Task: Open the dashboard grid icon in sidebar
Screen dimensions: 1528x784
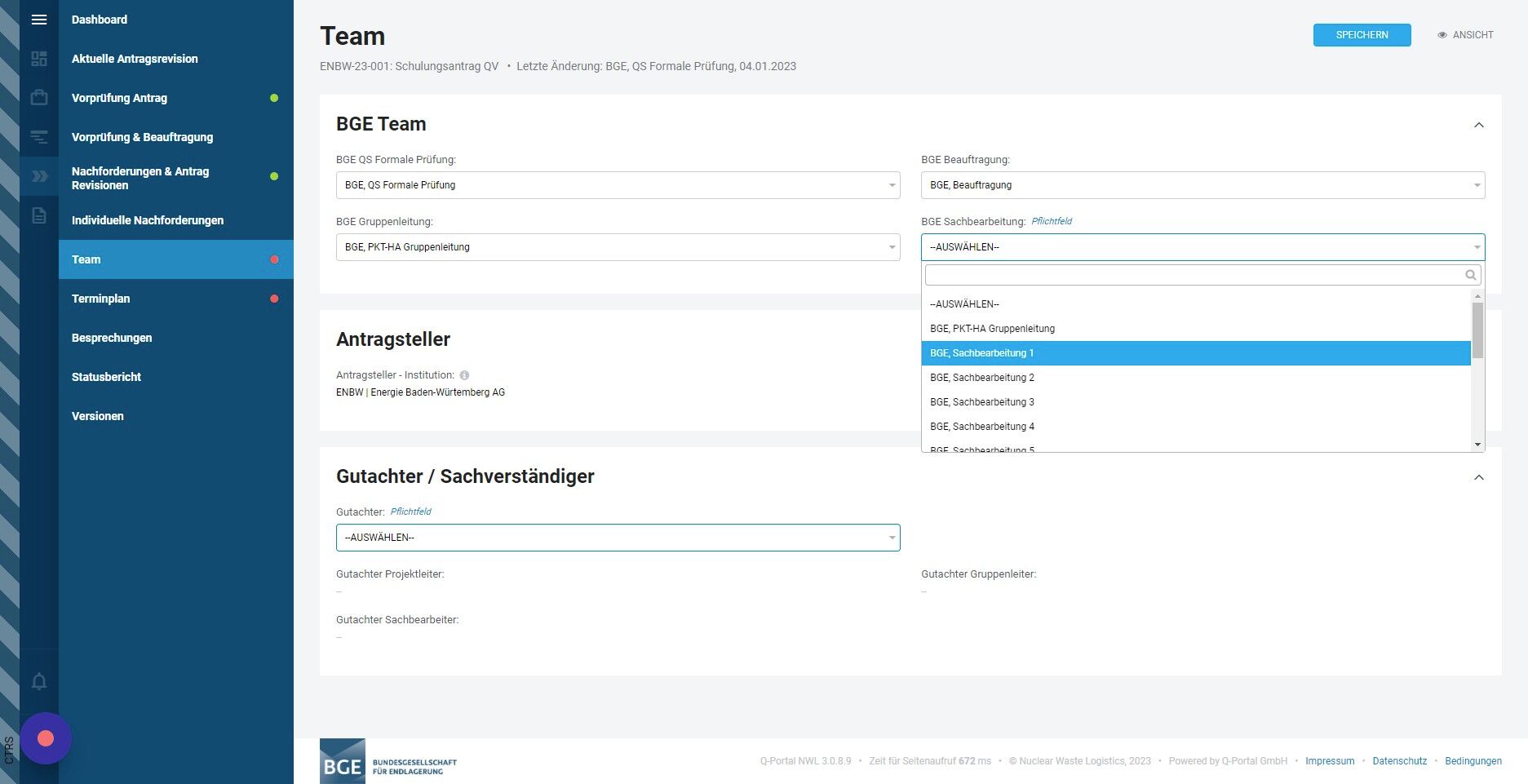Action: coord(38,59)
